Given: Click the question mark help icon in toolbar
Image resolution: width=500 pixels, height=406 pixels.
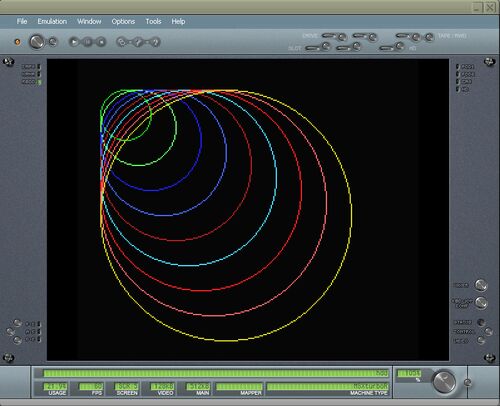Looking at the screenshot, I should point(155,42).
